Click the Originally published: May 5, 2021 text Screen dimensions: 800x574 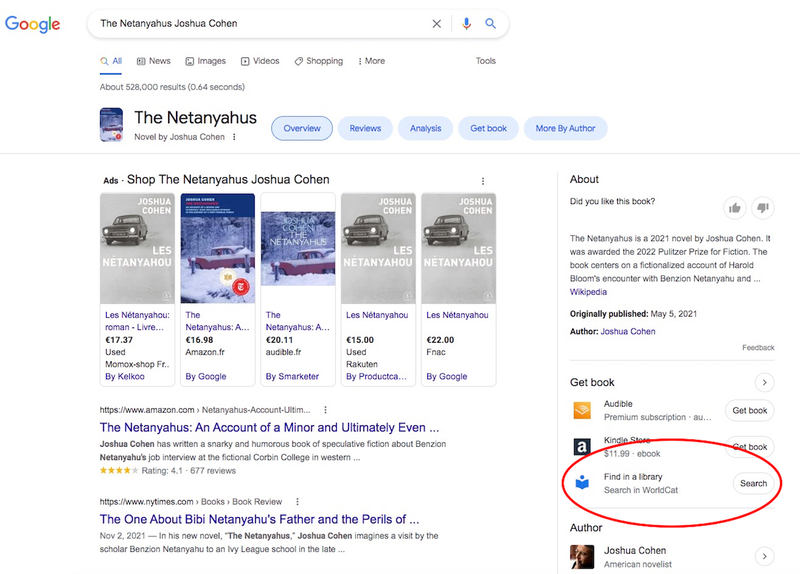click(633, 314)
